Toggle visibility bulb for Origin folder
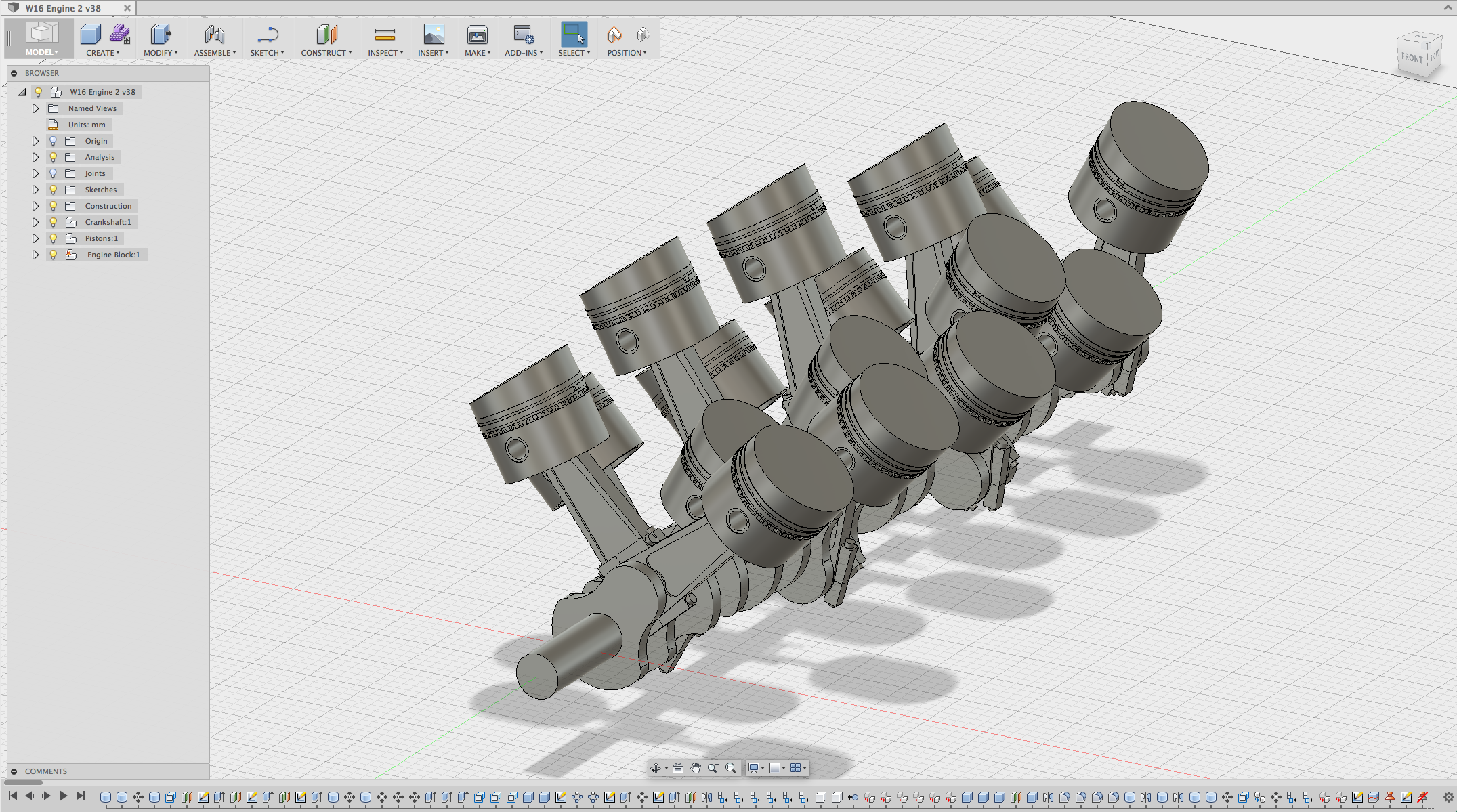 (53, 141)
